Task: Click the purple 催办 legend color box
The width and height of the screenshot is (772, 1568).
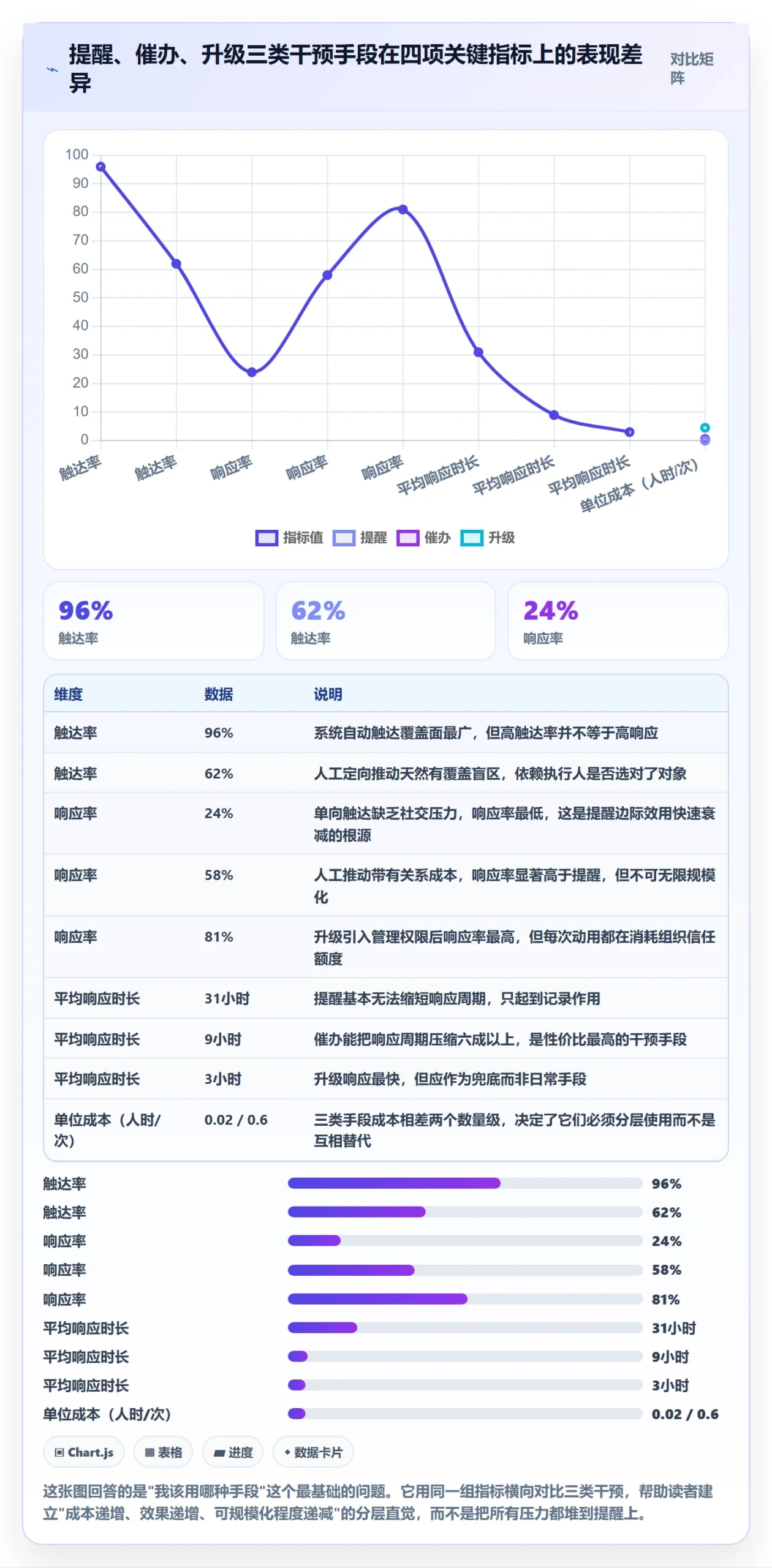Action: pos(407,538)
